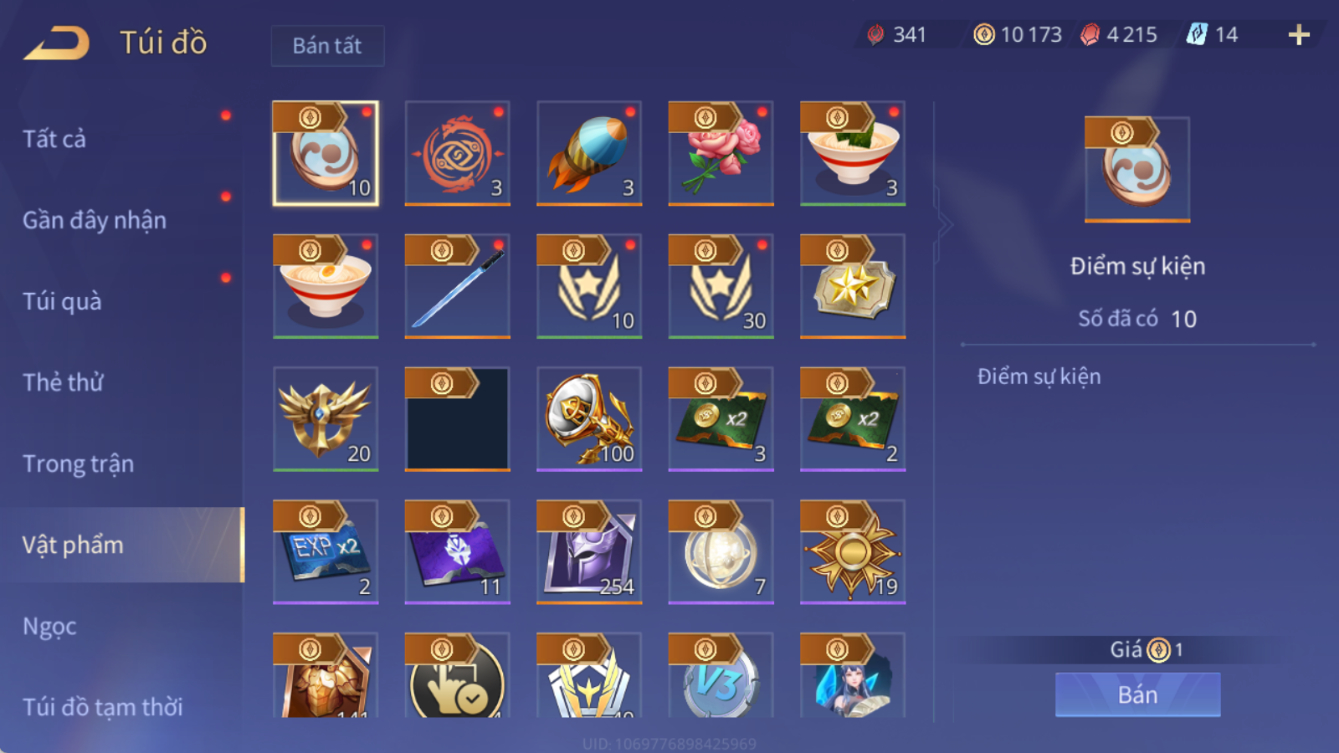Select the blue katana sword item

click(457, 286)
